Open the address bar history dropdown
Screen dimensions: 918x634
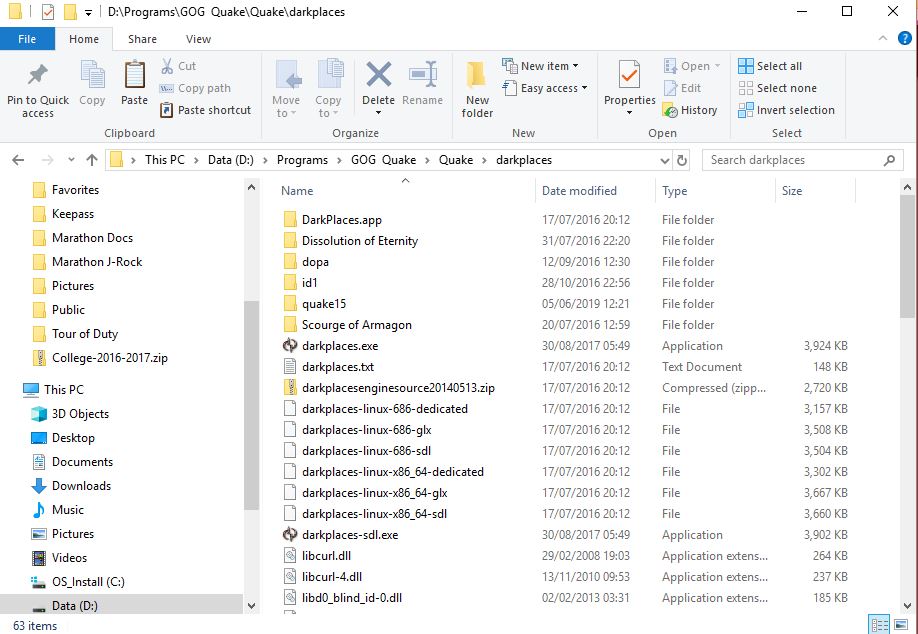(x=664, y=160)
